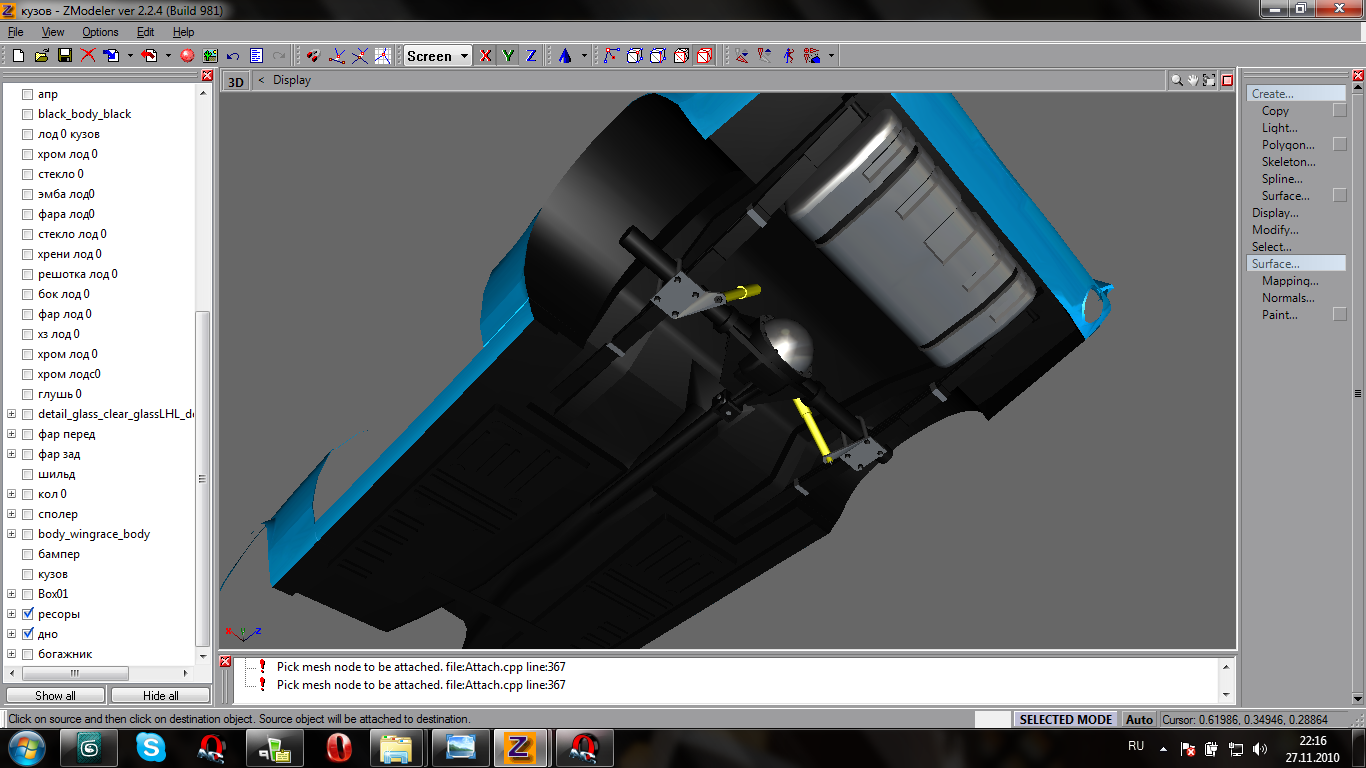Click the Open folder toolbar icon
The width and height of the screenshot is (1366, 768).
[x=41, y=56]
